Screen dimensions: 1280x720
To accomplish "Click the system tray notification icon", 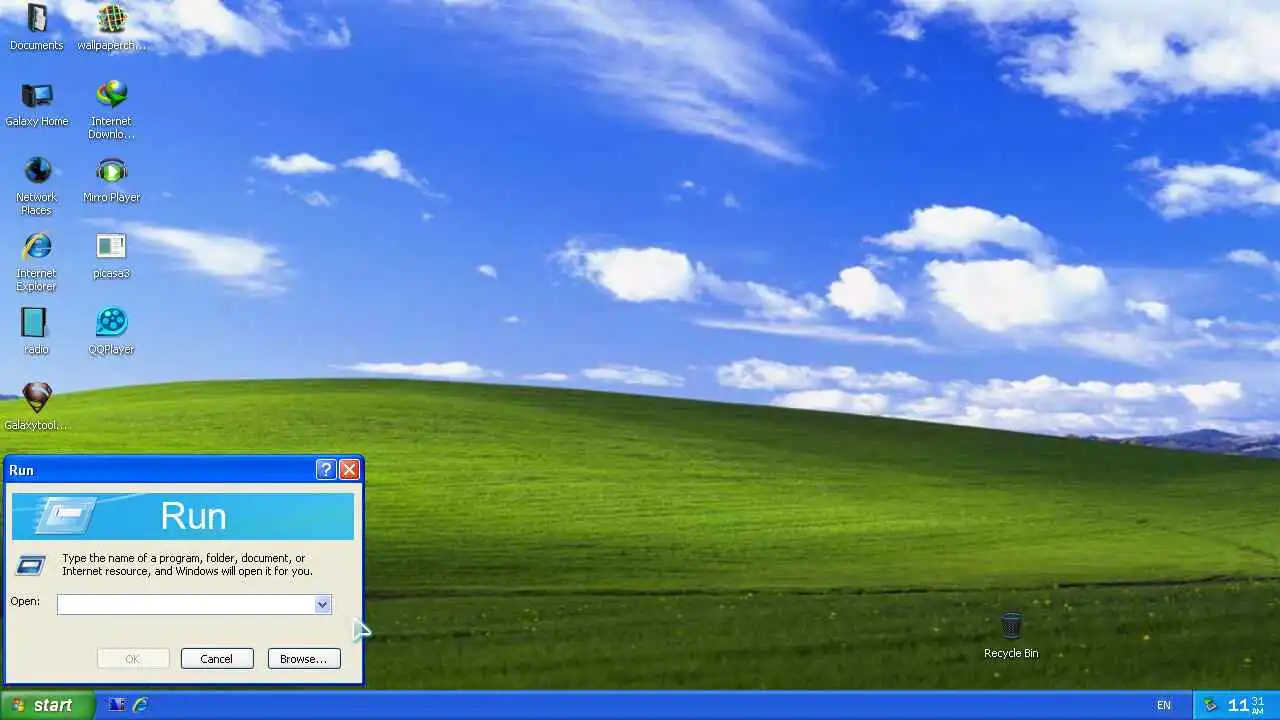I will tap(1210, 705).
